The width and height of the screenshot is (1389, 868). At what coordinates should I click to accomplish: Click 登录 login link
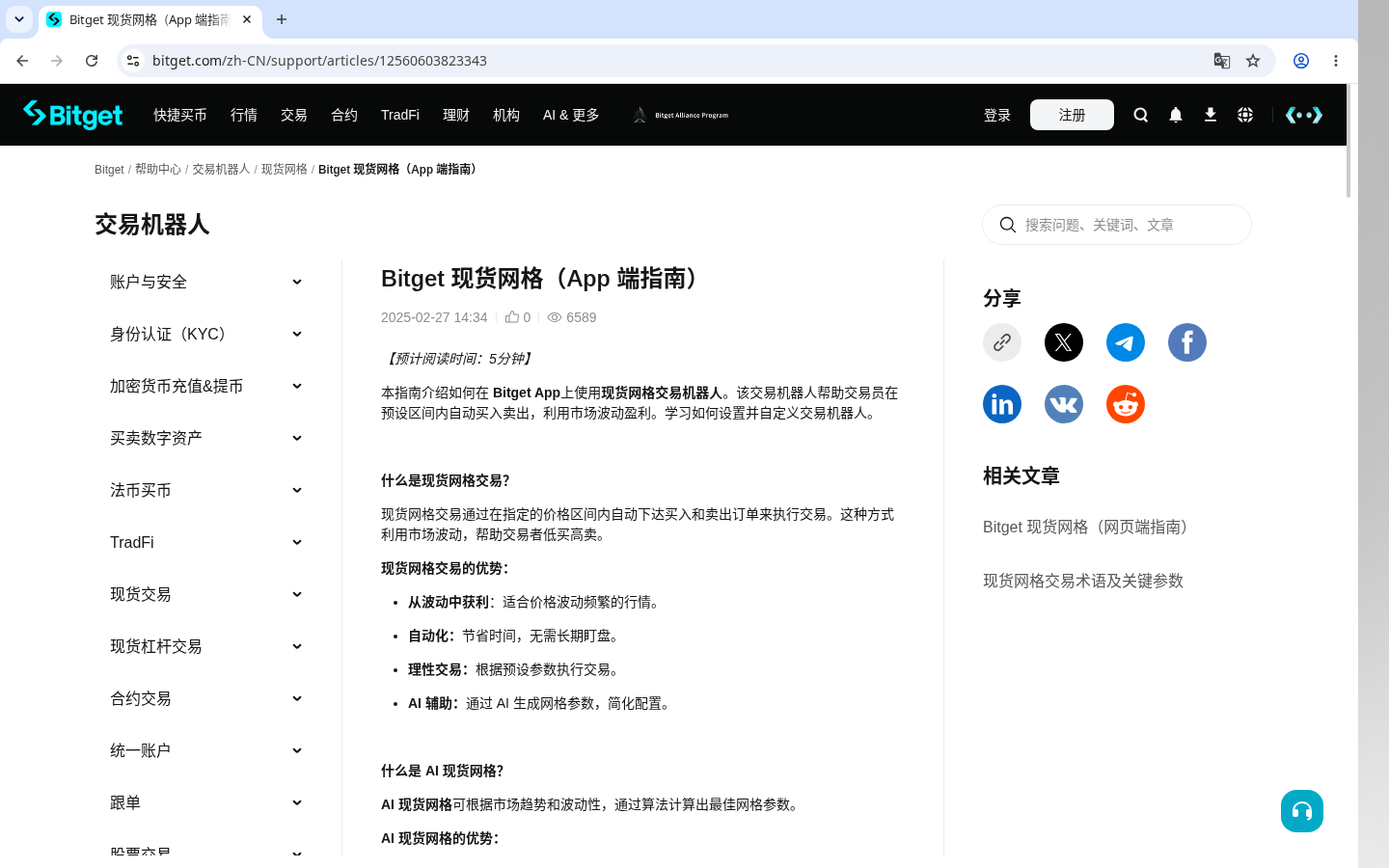pyautogui.click(x=997, y=115)
